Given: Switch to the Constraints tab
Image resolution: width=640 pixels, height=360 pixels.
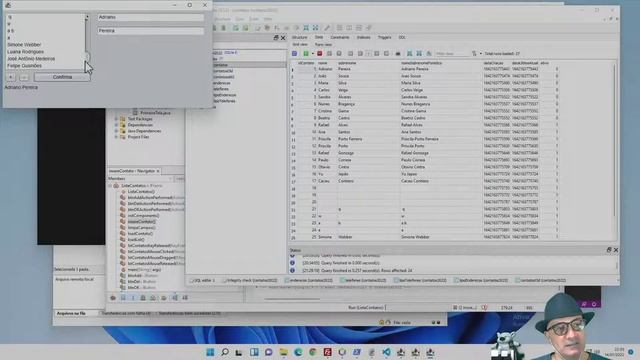Looking at the screenshot, I should click(340, 37).
